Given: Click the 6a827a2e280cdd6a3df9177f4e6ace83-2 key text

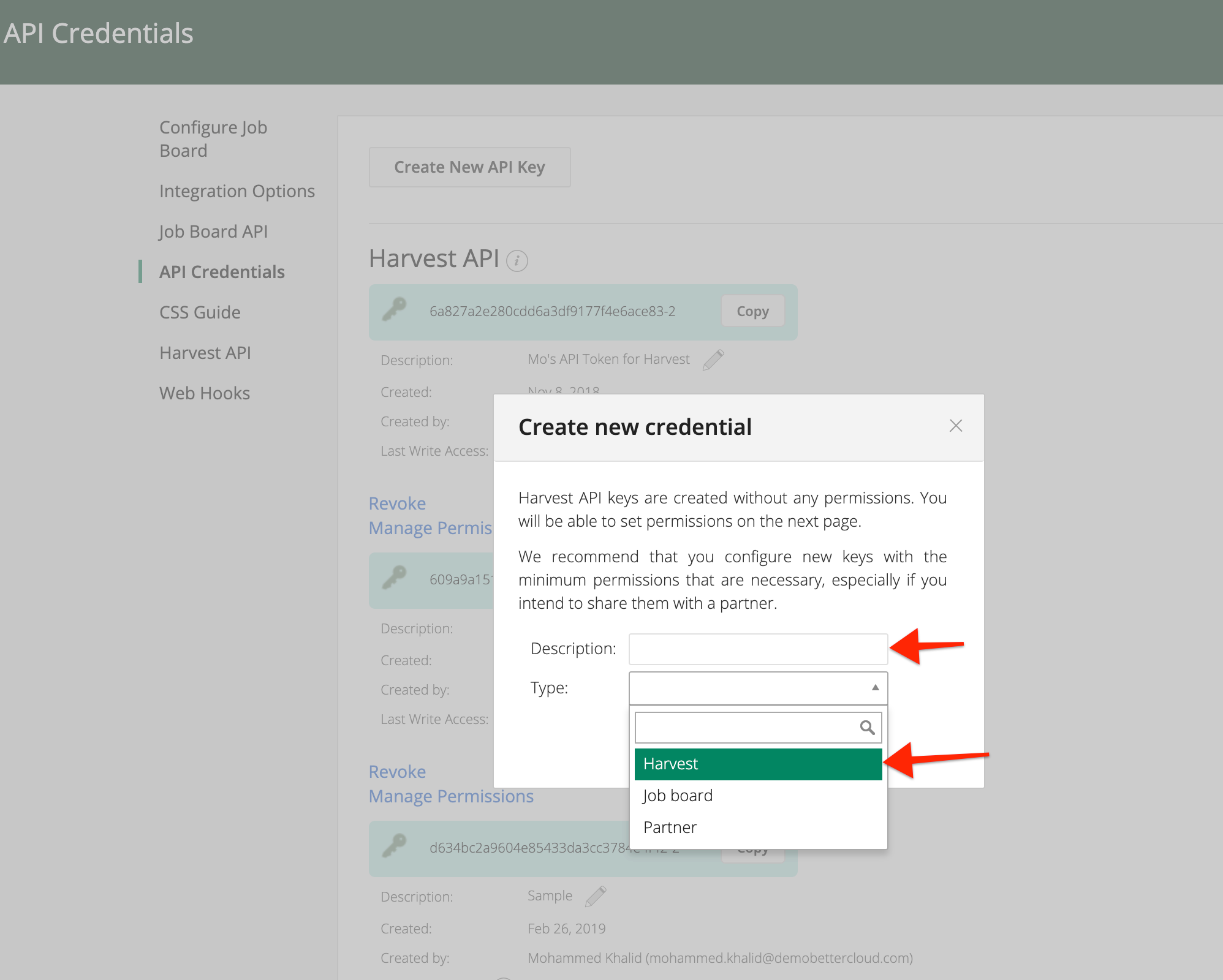Looking at the screenshot, I should [x=552, y=311].
